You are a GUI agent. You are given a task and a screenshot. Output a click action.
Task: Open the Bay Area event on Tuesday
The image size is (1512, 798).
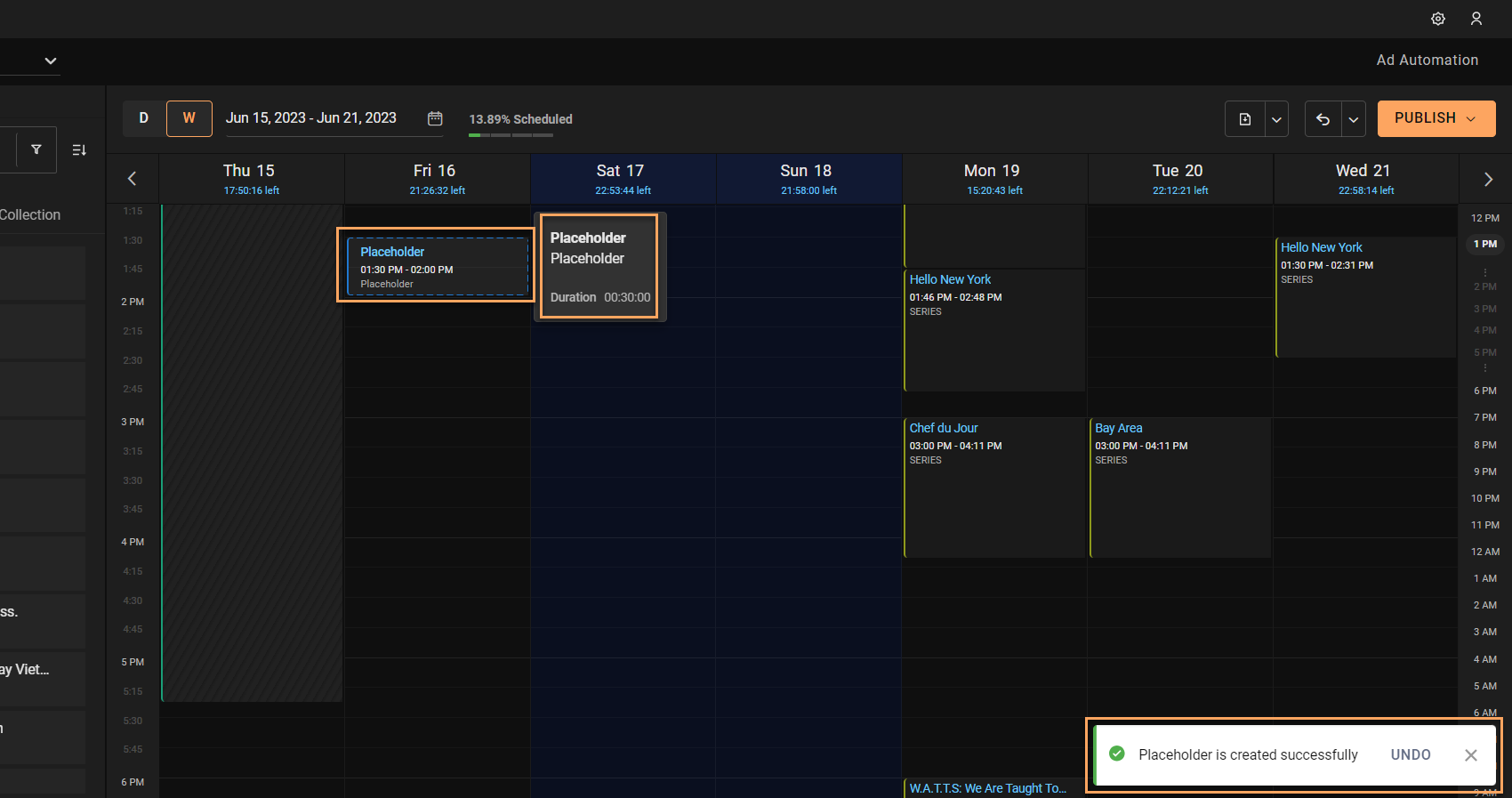point(1181,488)
